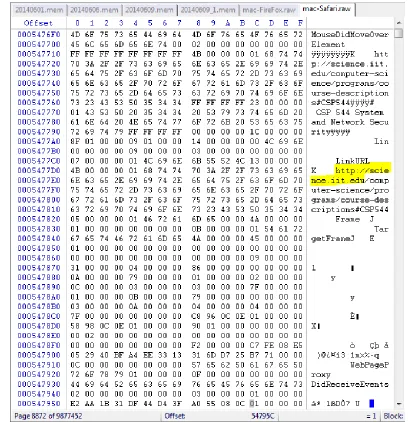Select the mac-Safari.raw tab

click(x=327, y=9)
